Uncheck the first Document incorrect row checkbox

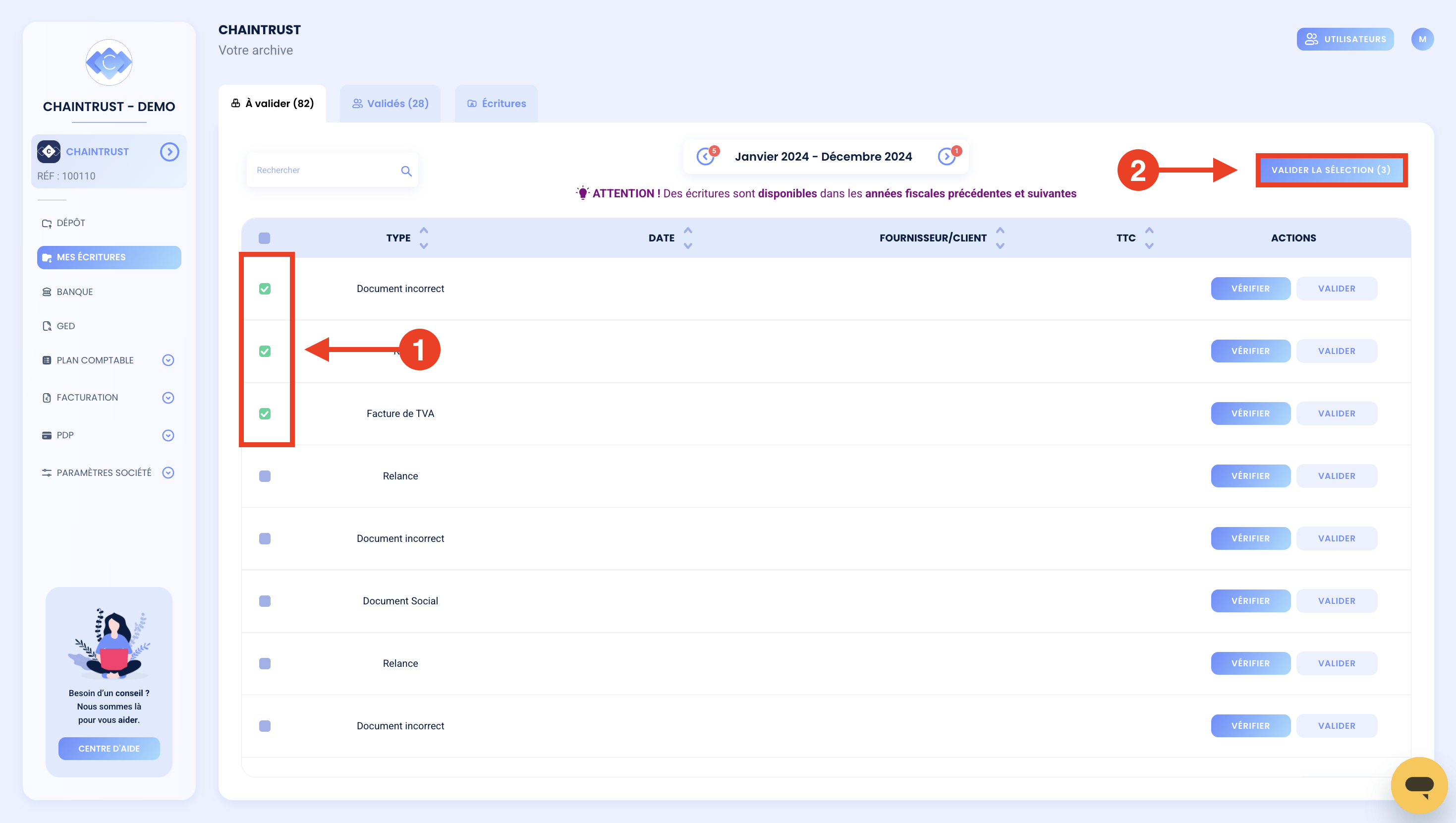(265, 289)
